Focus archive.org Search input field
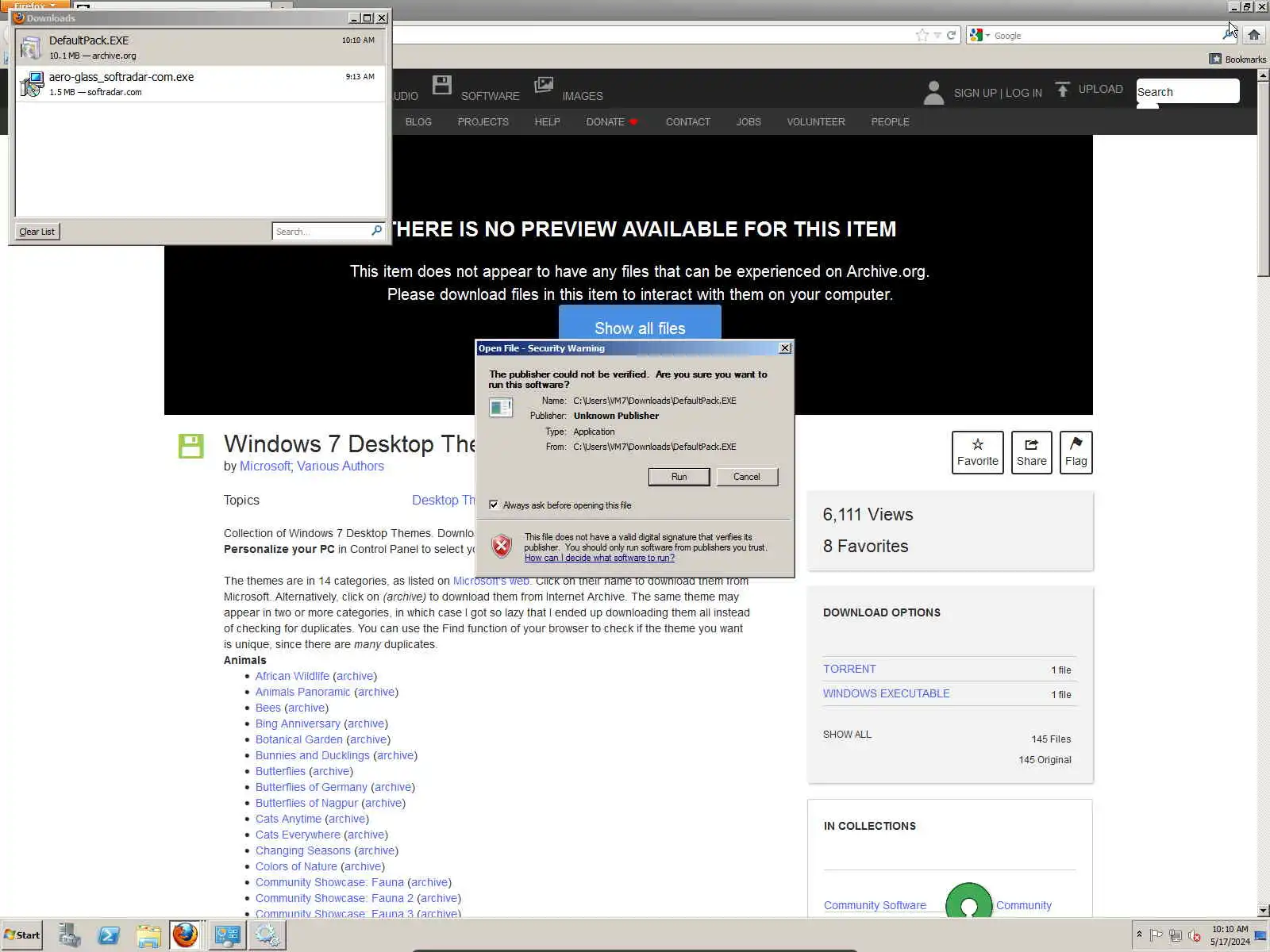Screen dimensions: 1270x952 click(x=1187, y=91)
